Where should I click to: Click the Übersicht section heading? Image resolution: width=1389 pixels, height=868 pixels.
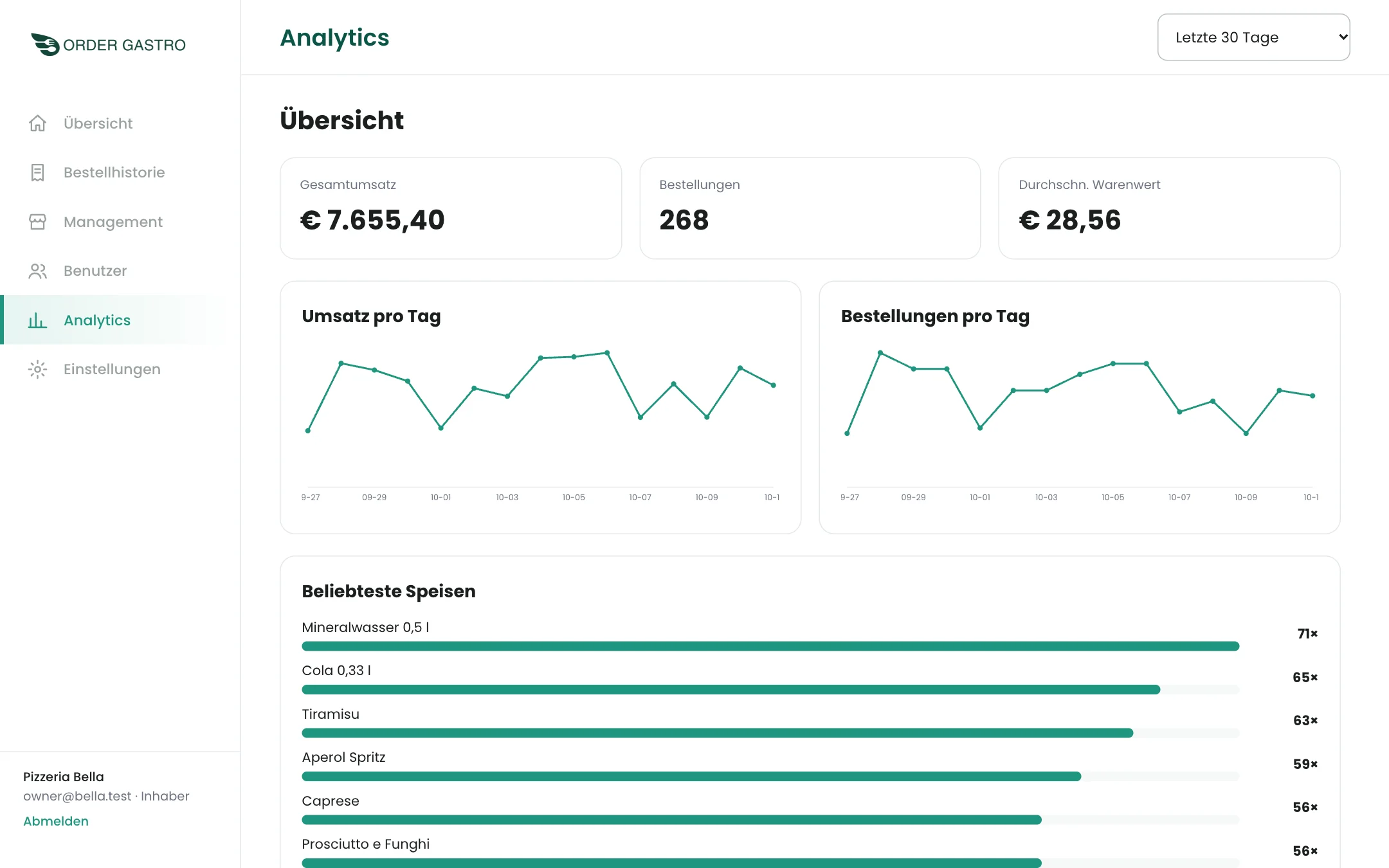341,120
